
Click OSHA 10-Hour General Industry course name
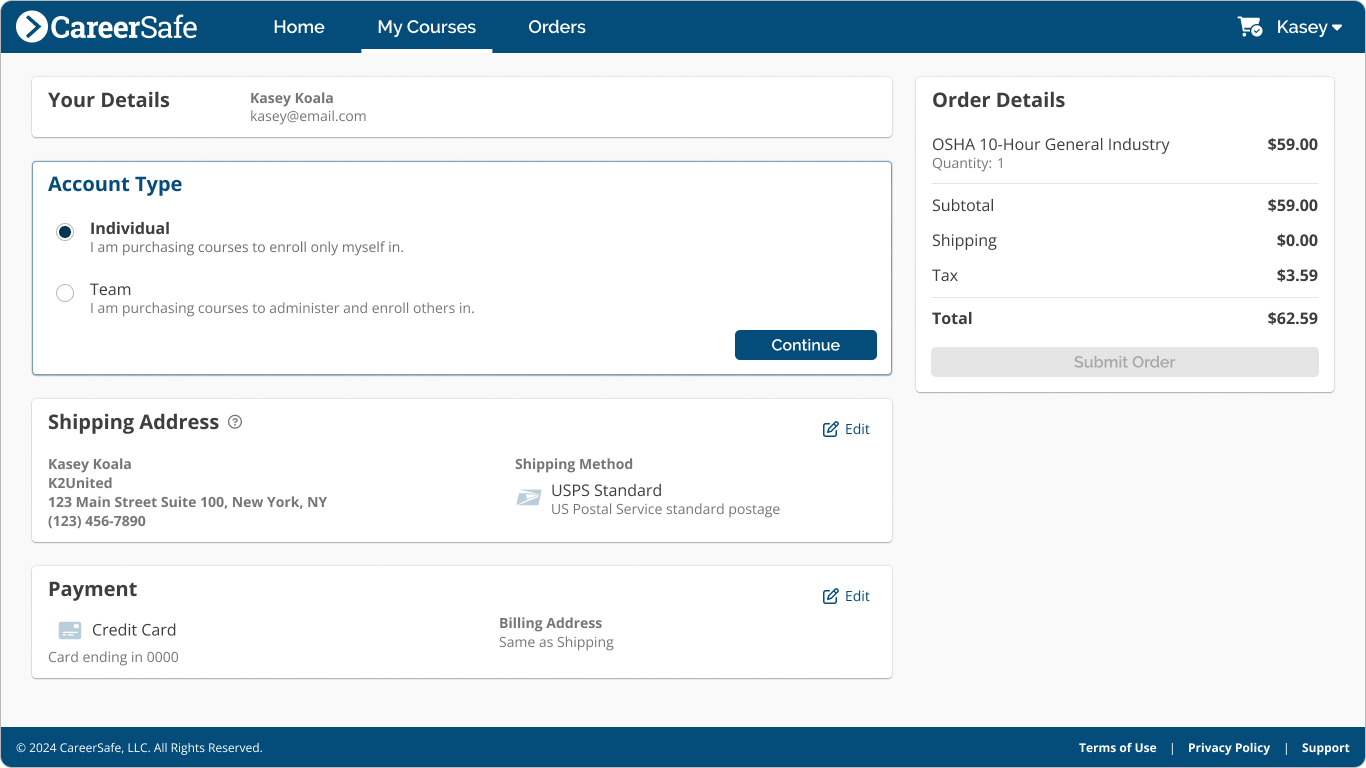coord(1050,144)
